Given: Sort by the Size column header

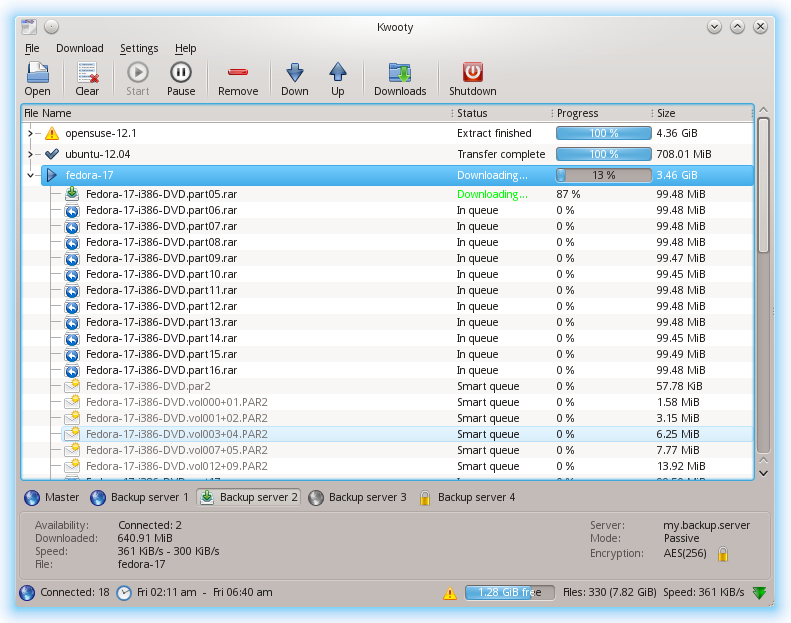Looking at the screenshot, I should tap(703, 113).
